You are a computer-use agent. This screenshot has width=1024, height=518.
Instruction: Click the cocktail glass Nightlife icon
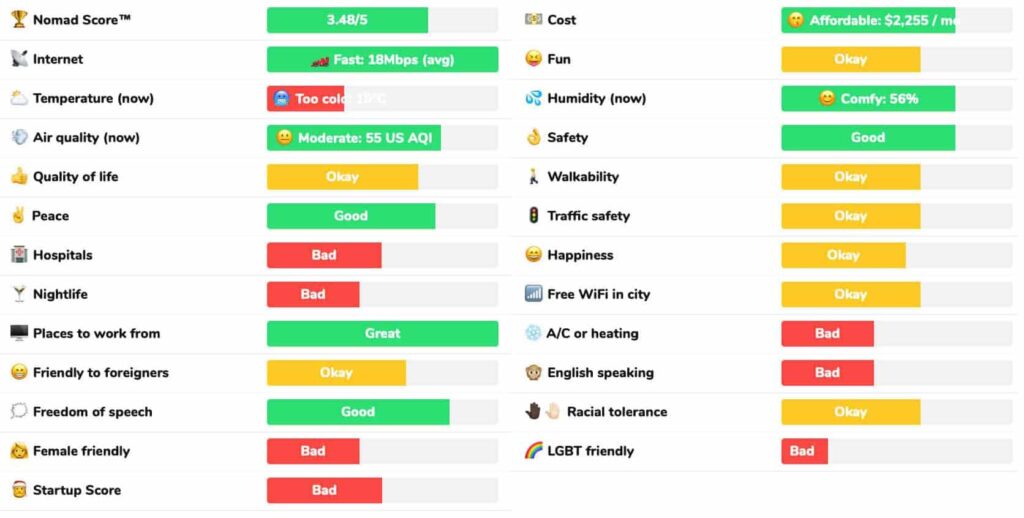[19, 294]
